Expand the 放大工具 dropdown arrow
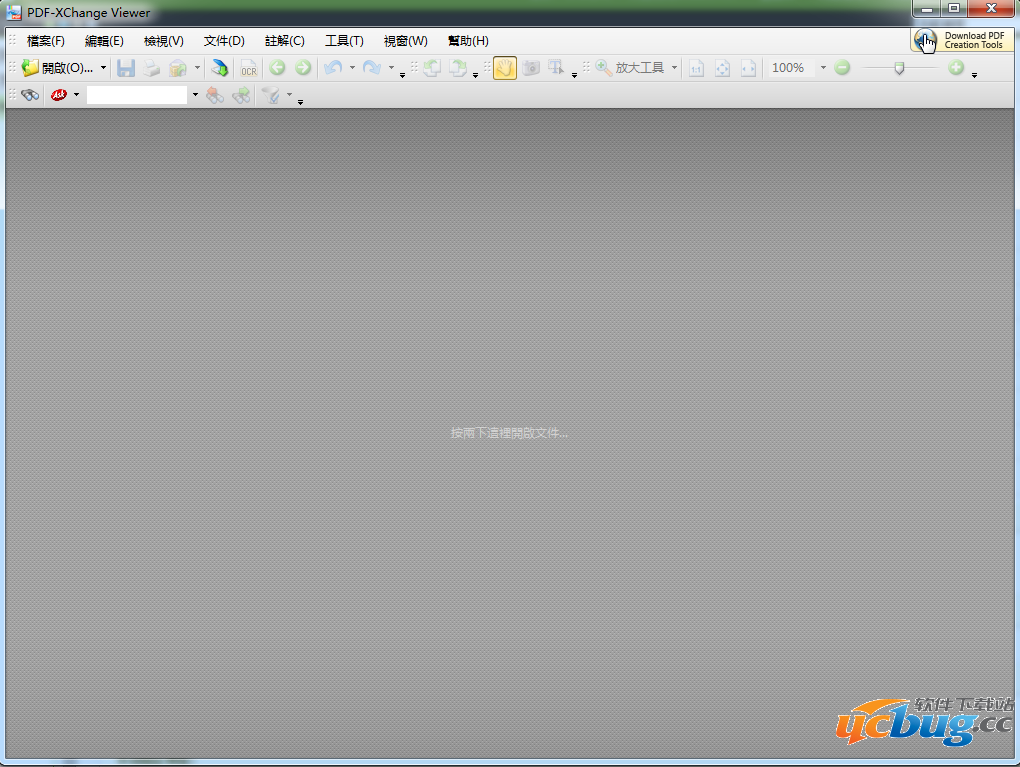The width and height of the screenshot is (1020, 767). [x=675, y=68]
